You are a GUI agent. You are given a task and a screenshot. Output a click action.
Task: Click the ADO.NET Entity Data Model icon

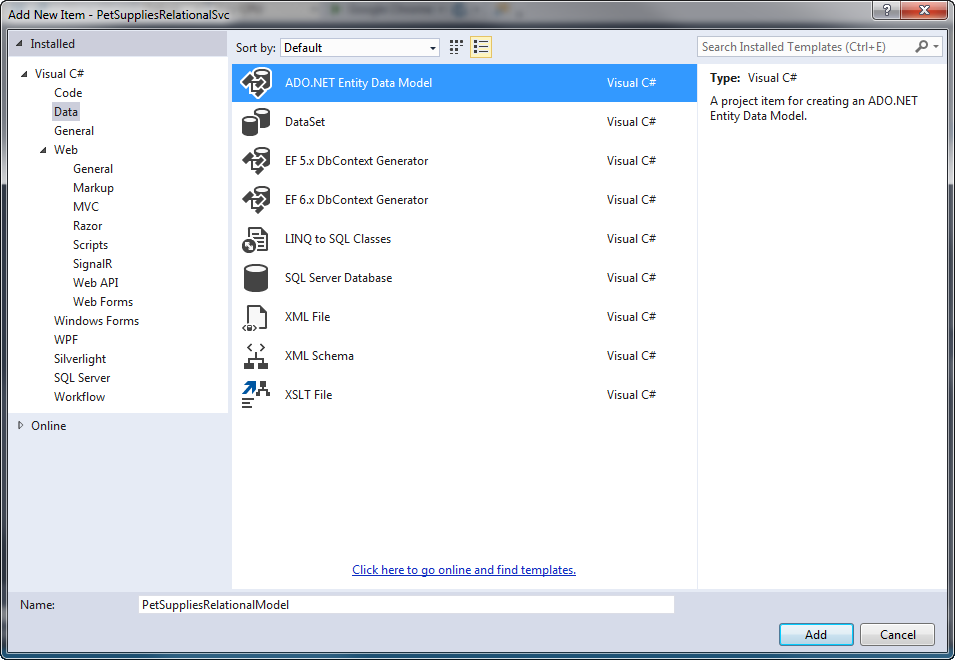256,83
